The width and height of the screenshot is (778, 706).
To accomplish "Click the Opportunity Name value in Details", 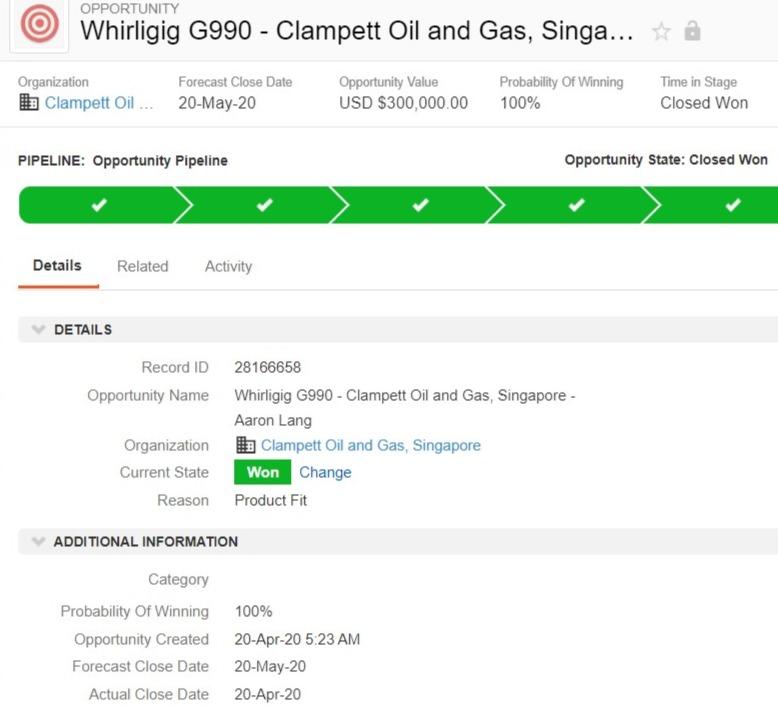I will pos(405,408).
